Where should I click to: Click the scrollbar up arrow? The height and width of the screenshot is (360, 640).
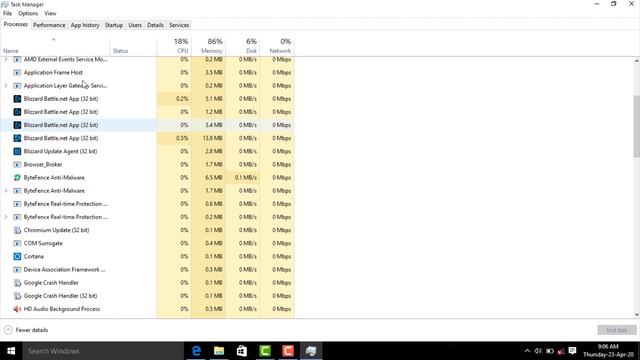[636, 61]
